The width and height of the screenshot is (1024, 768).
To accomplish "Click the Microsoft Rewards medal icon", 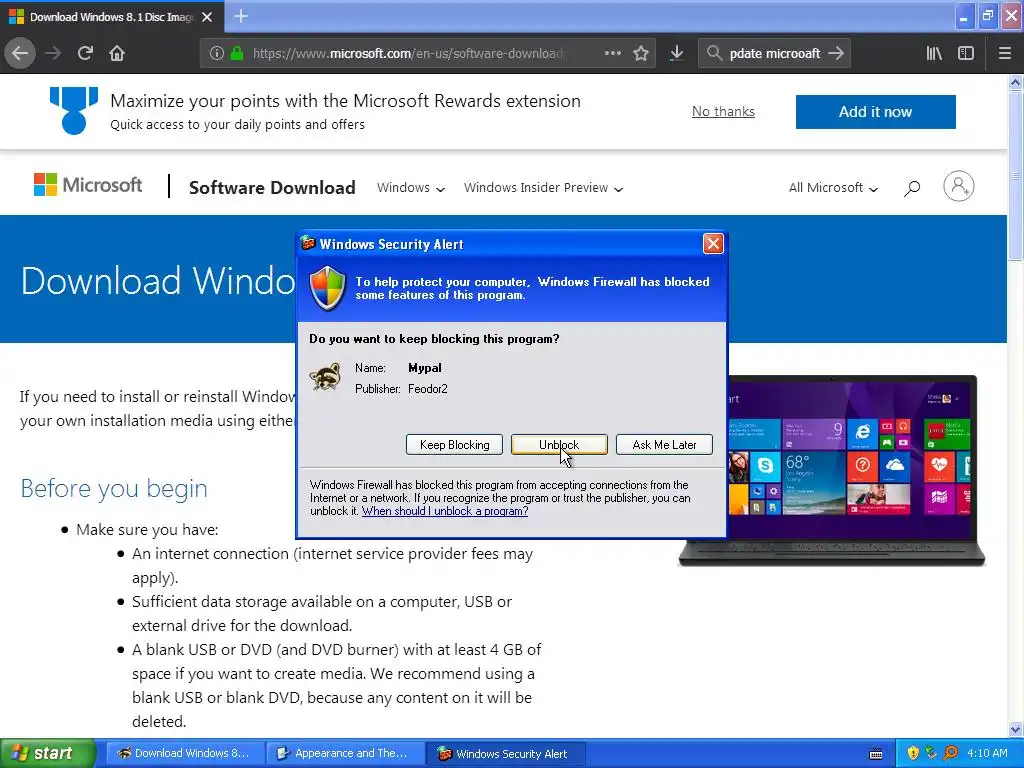I will (74, 110).
